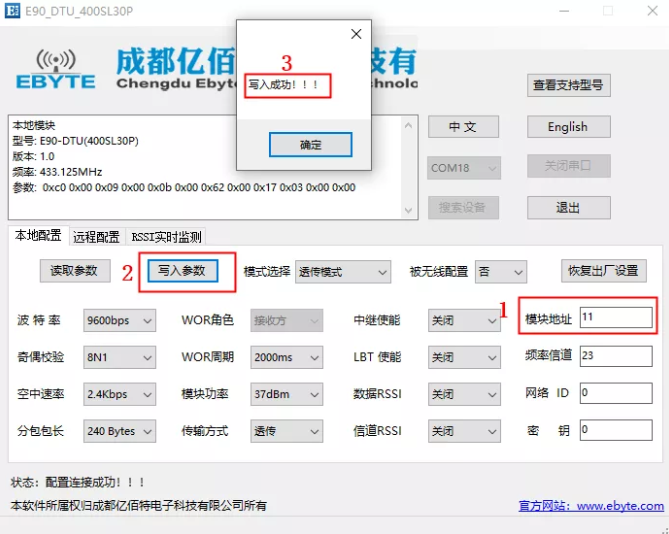Click the text 频率: 433.125MHz
The width and height of the screenshot is (669, 534).
click(57, 172)
